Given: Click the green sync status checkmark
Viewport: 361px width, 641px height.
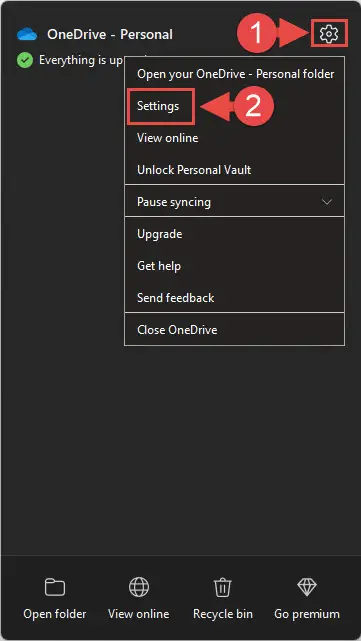Looking at the screenshot, I should 25,61.
